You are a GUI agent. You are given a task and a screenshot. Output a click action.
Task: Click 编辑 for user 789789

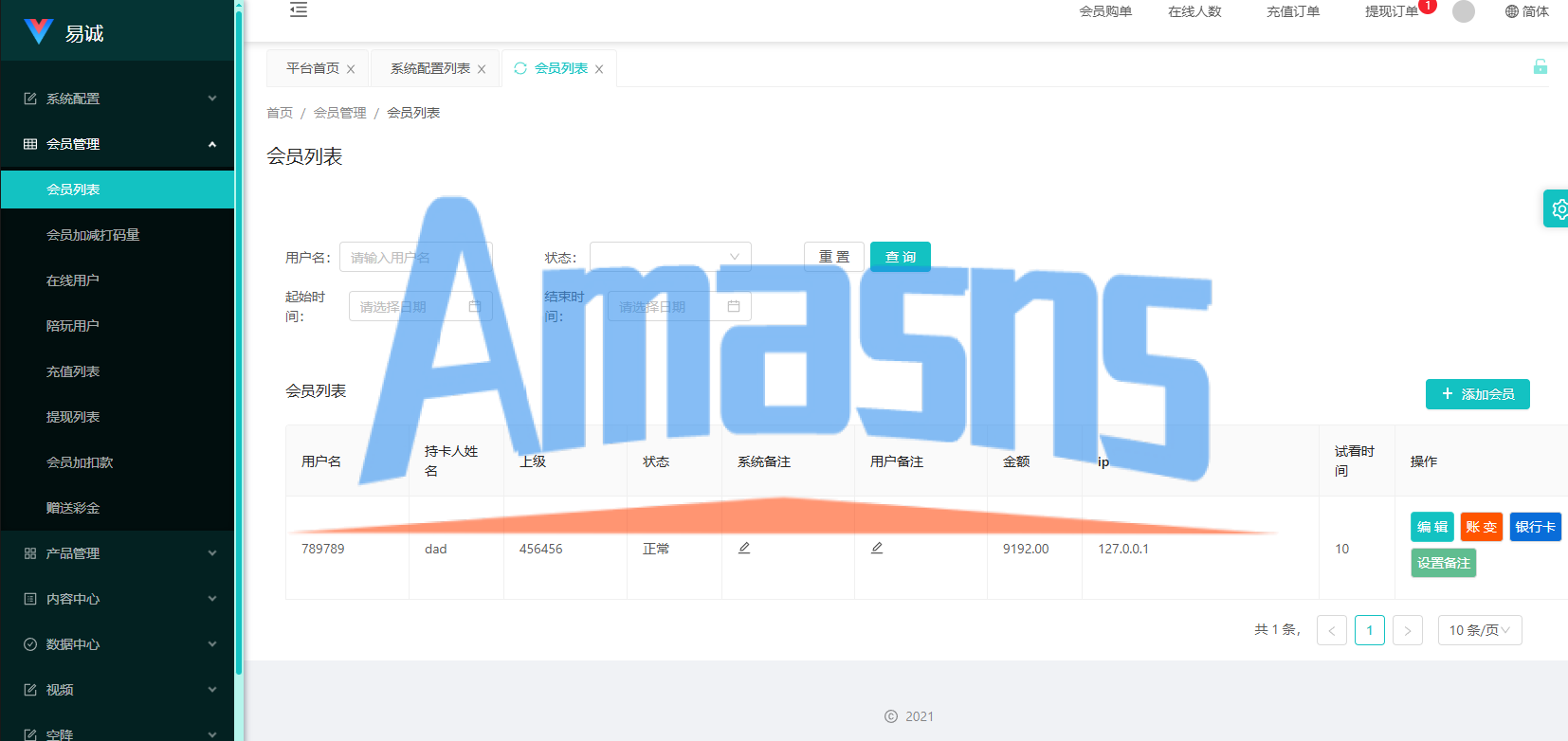(x=1432, y=527)
